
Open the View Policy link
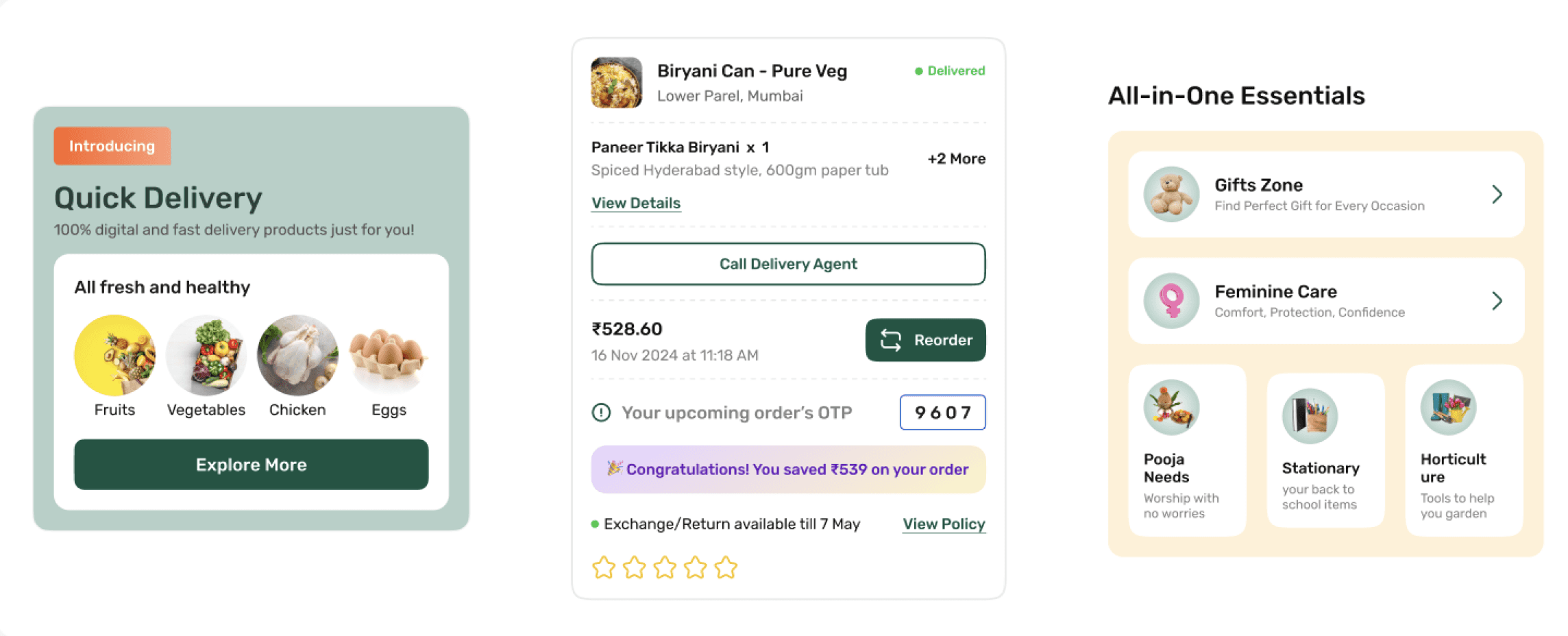click(944, 524)
